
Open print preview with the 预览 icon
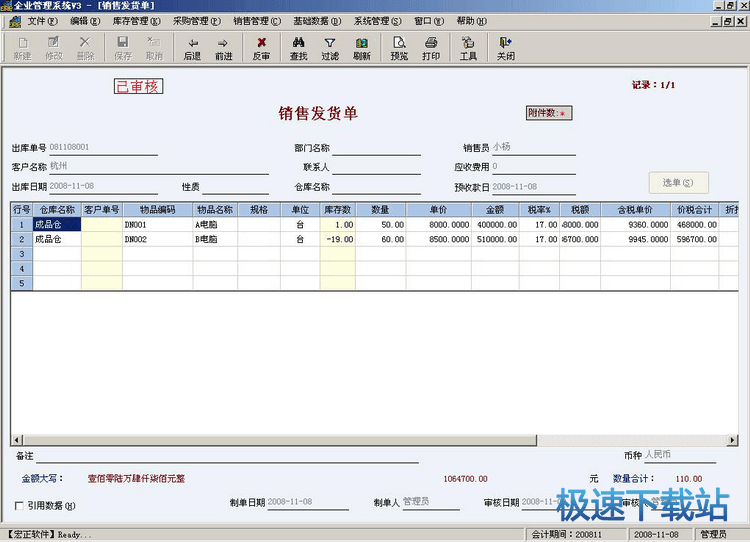399,48
